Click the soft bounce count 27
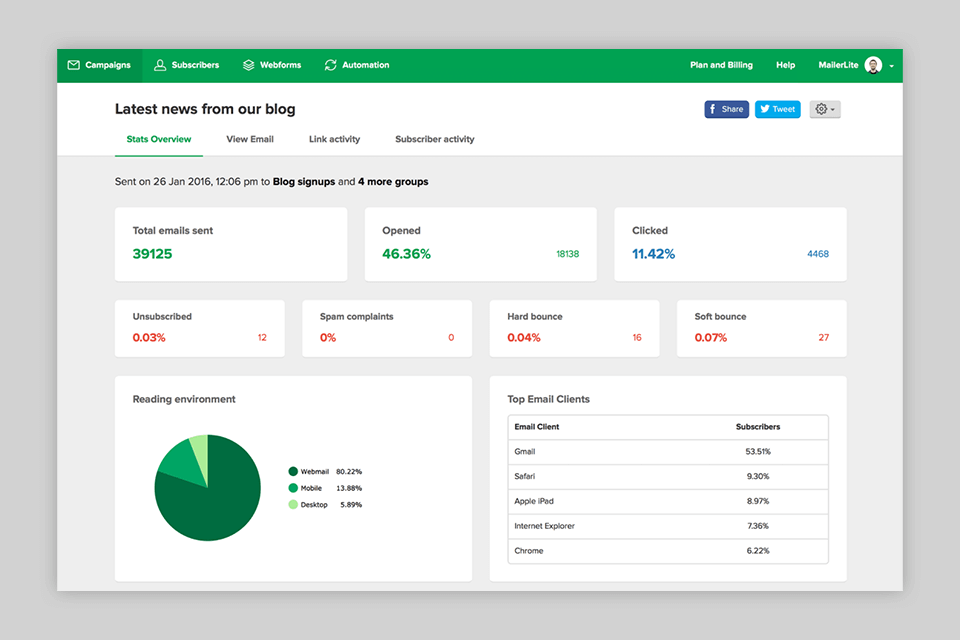 [823, 337]
